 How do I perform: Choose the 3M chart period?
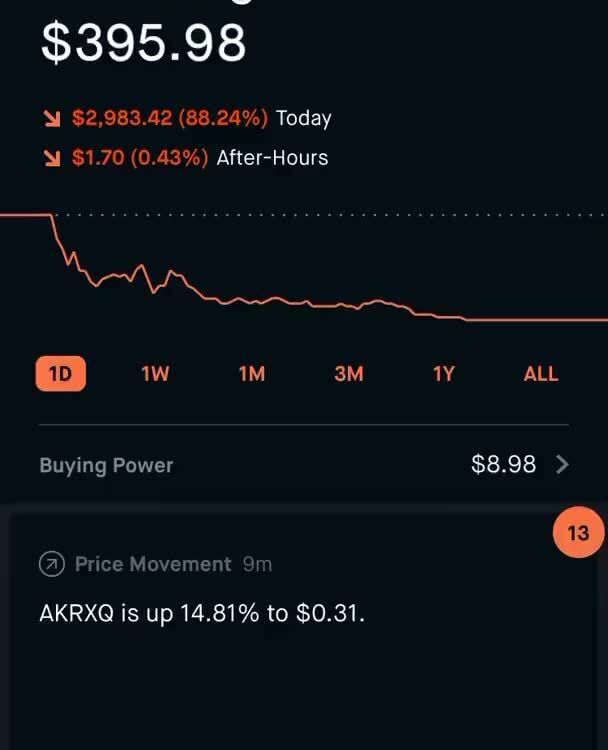(348, 374)
